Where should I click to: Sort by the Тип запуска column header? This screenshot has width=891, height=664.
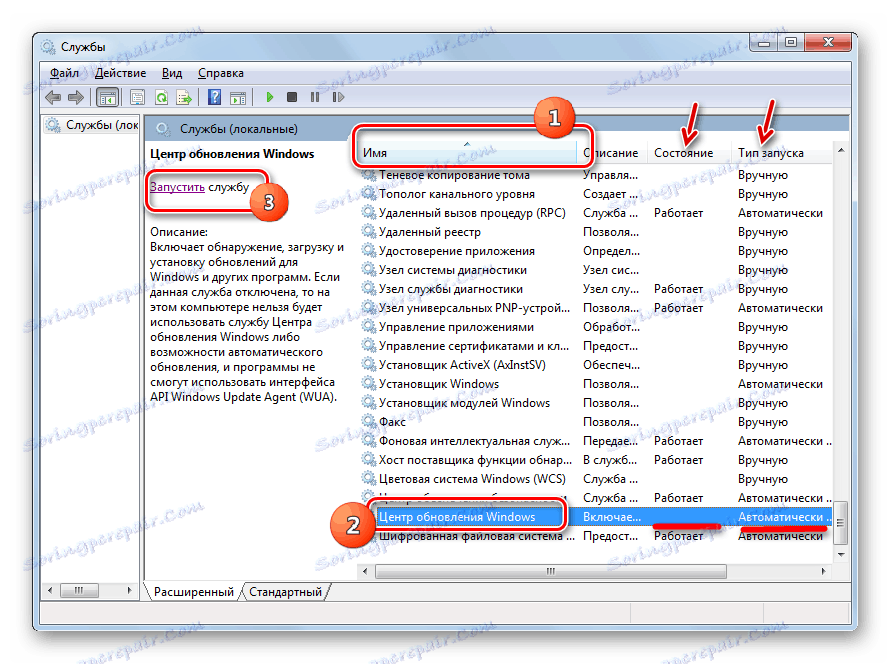pyautogui.click(x=781, y=153)
